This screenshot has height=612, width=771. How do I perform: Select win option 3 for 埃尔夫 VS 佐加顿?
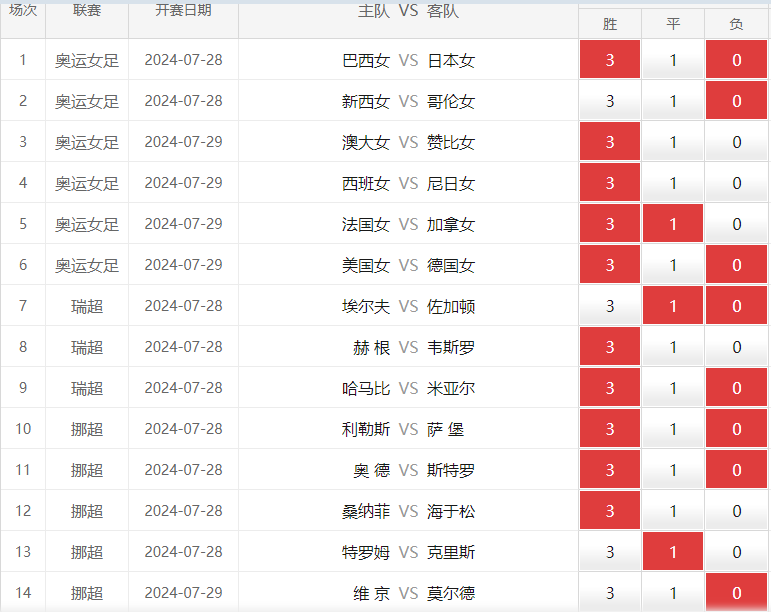[x=610, y=306]
